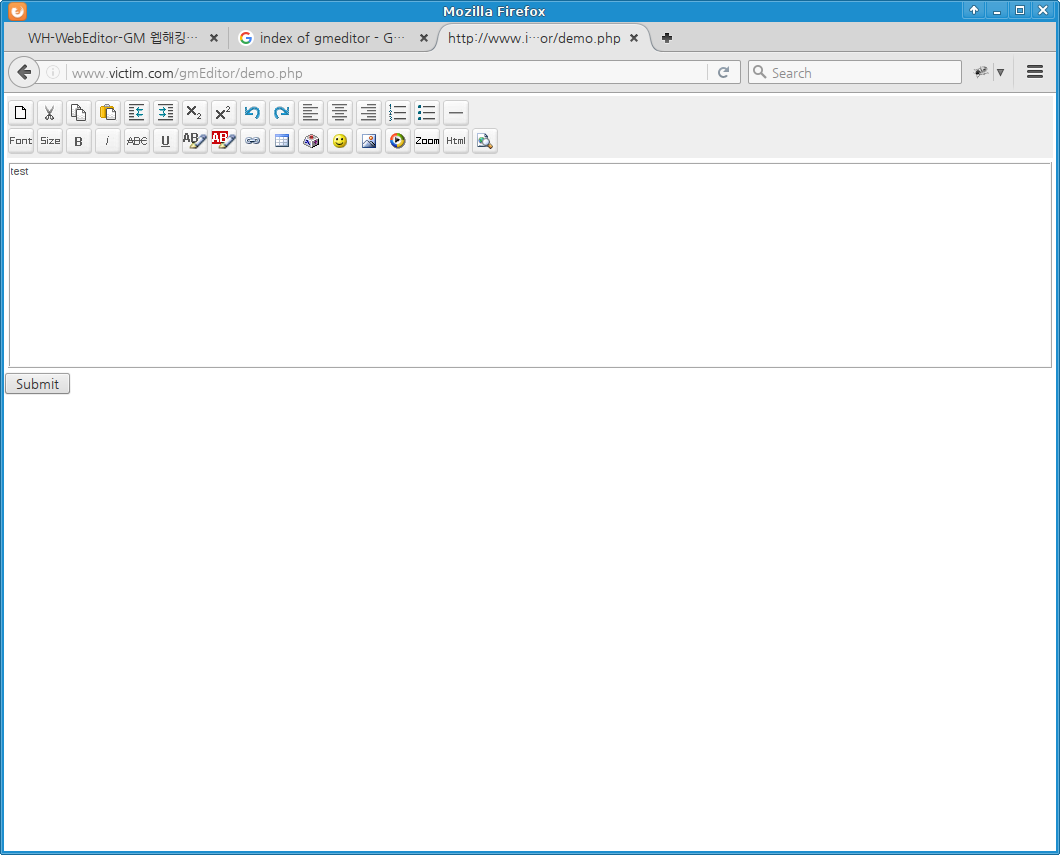Screen dimensions: 1060x855
Task: Toggle bold formatting
Action: pyautogui.click(x=78, y=141)
